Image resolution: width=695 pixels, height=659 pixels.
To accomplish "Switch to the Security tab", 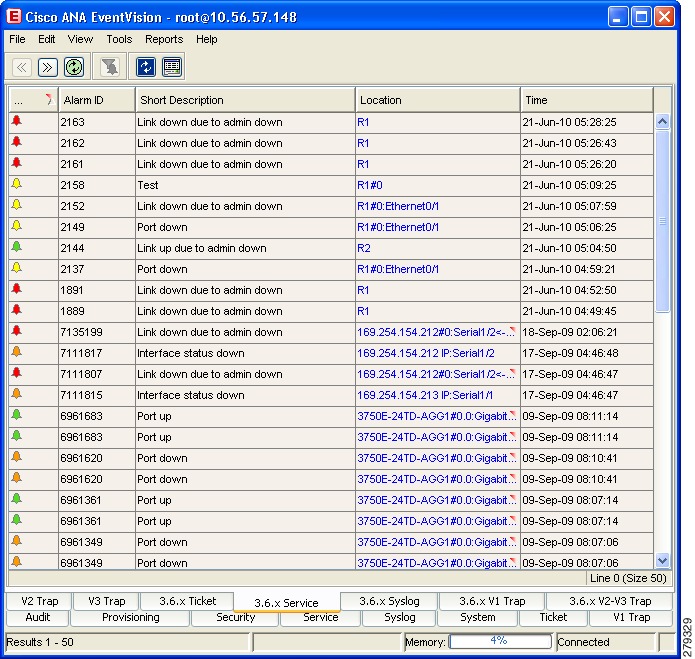I will pyautogui.click(x=235, y=617).
